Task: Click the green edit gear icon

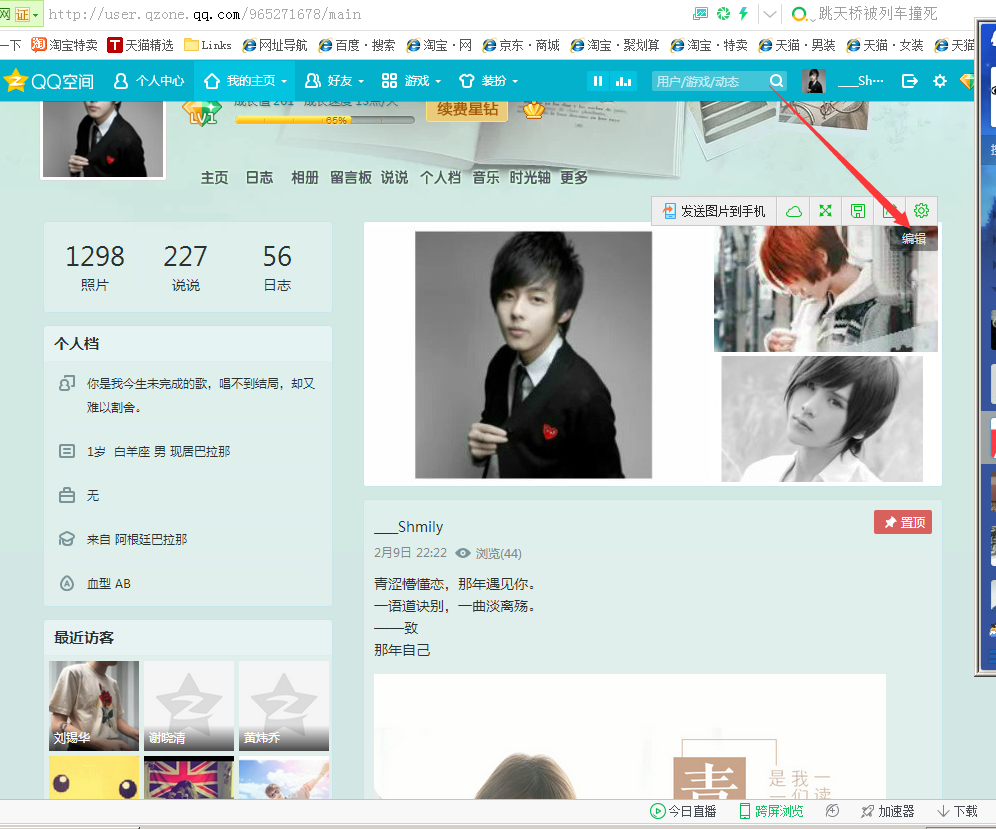Action: [921, 211]
